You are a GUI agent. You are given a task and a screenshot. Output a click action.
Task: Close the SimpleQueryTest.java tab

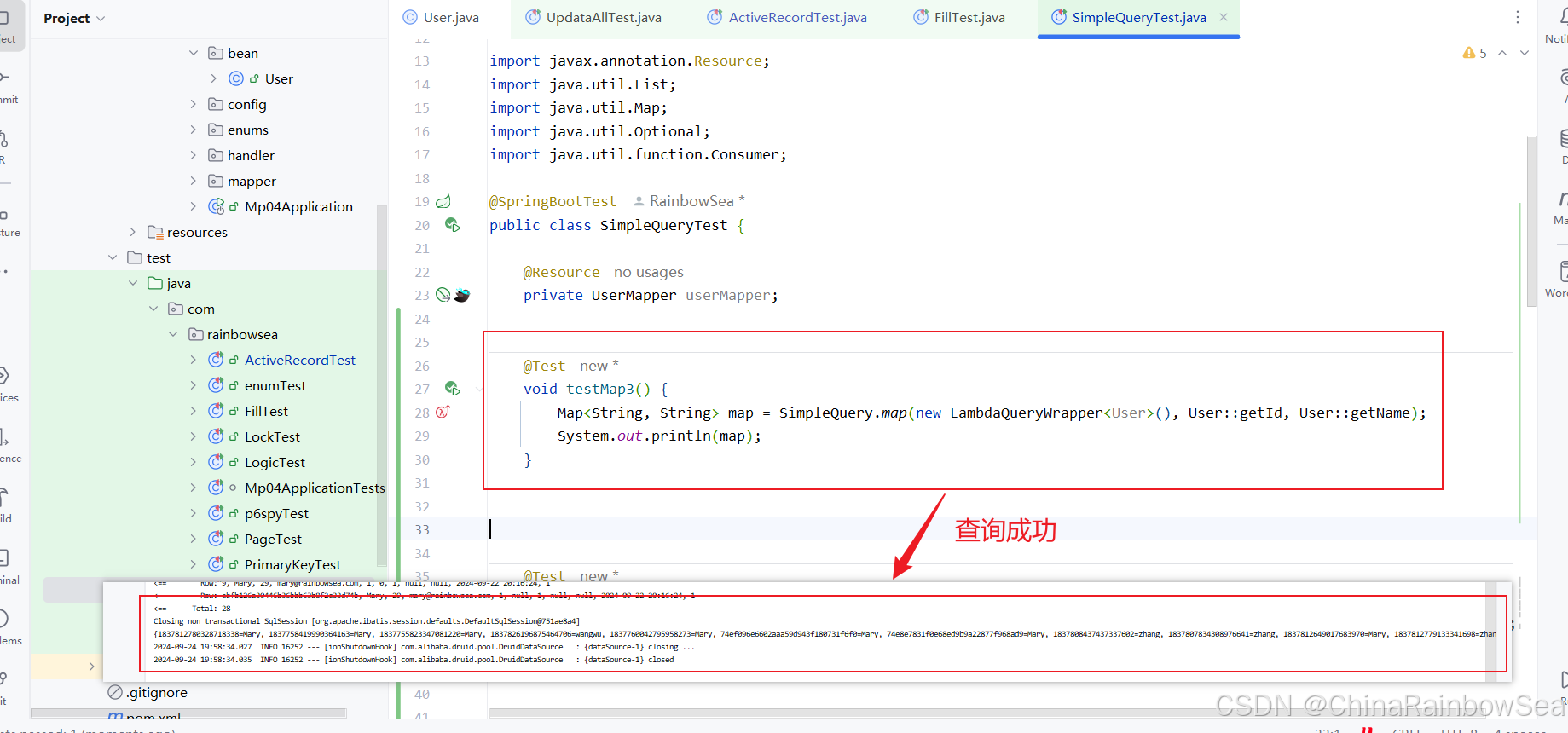(1224, 17)
